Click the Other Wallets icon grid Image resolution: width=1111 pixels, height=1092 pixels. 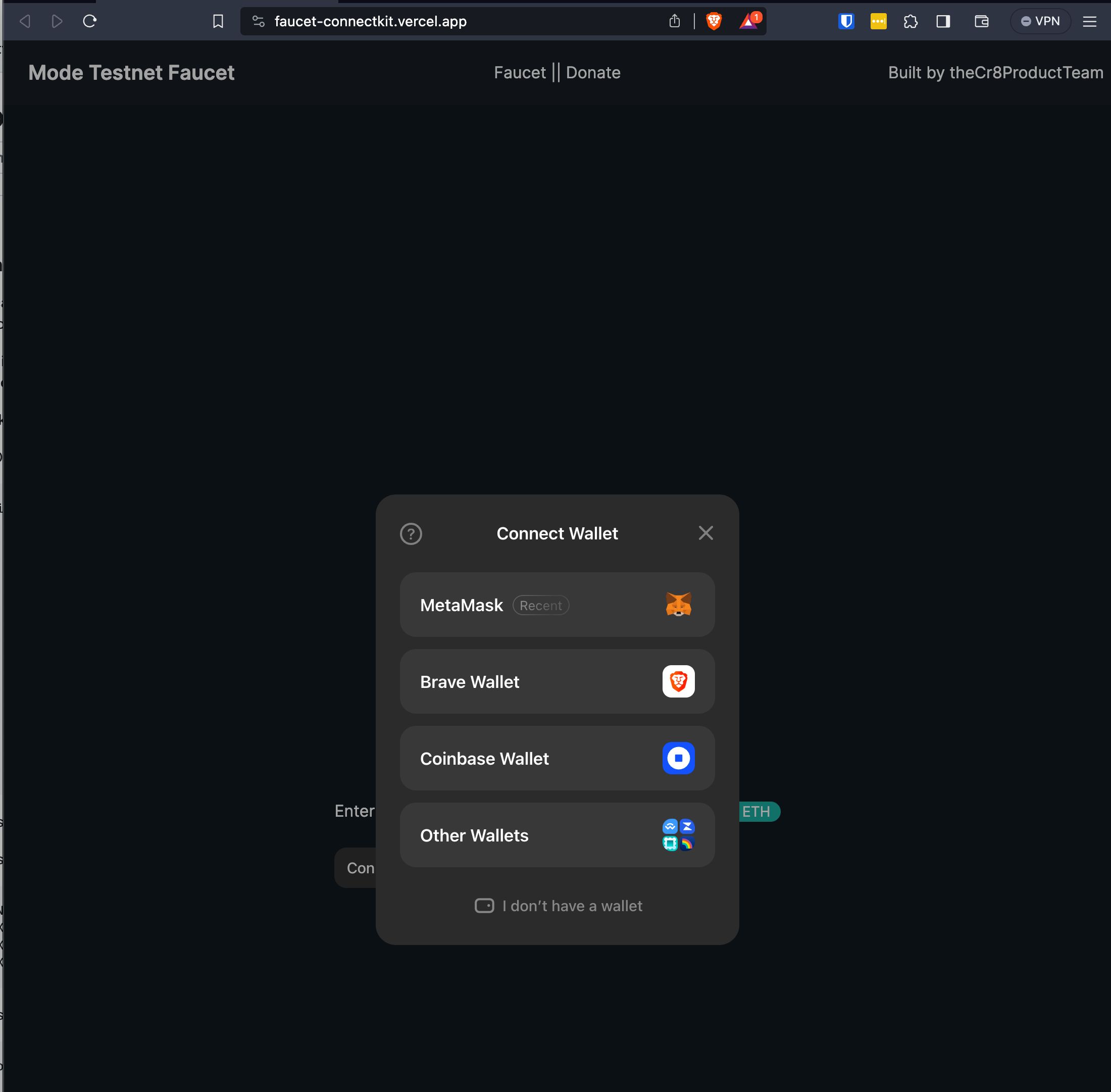click(679, 835)
